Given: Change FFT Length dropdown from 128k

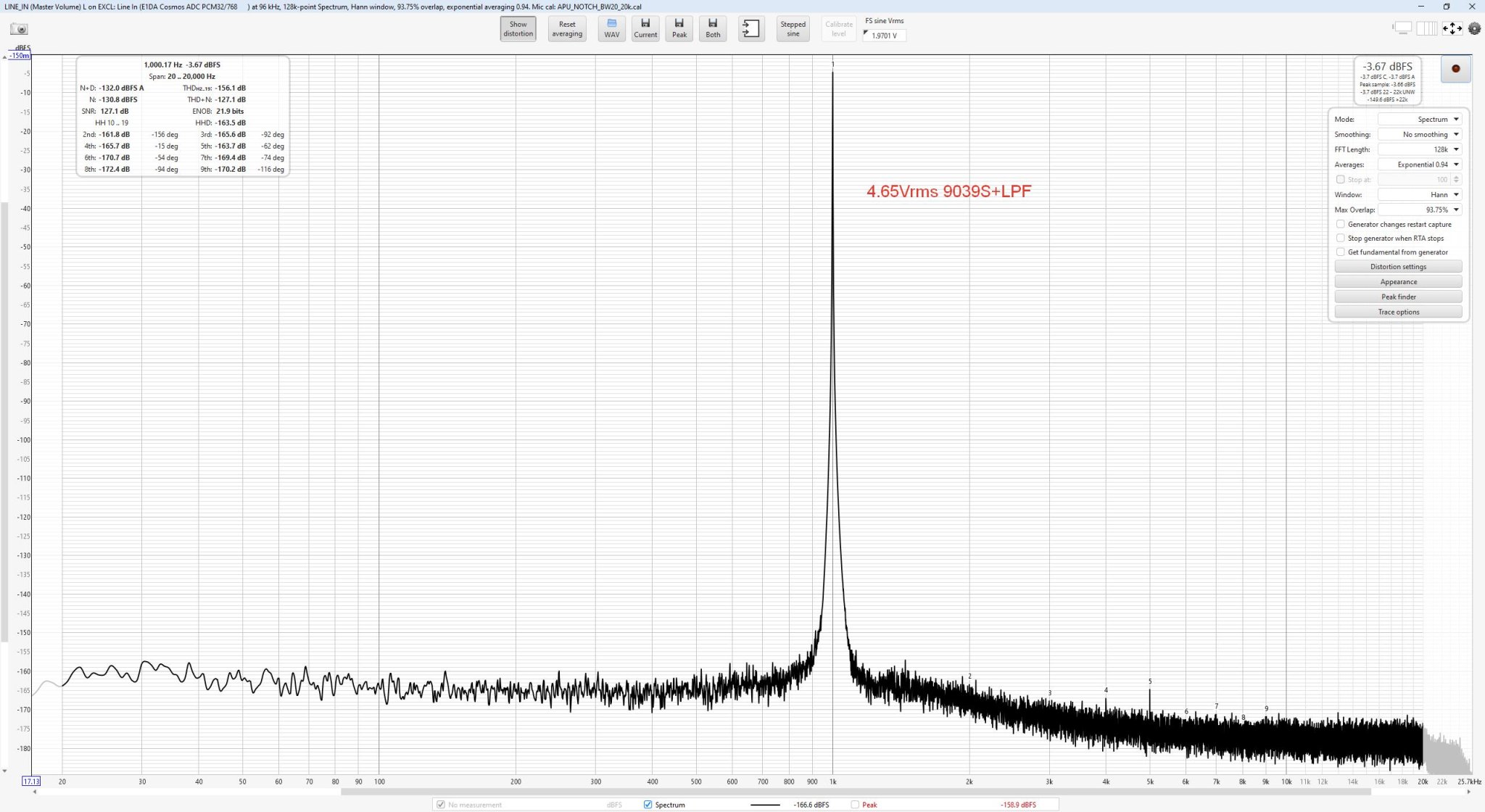Looking at the screenshot, I should click(1420, 149).
